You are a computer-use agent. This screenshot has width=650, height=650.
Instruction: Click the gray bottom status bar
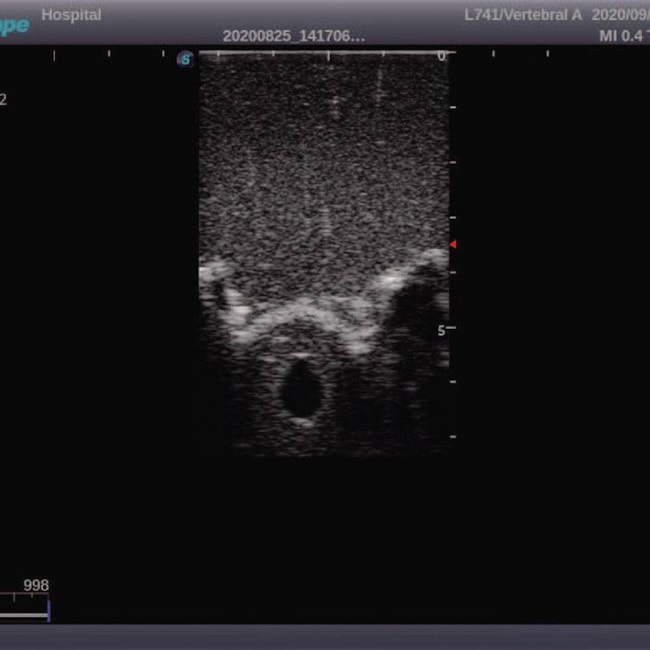(325, 637)
